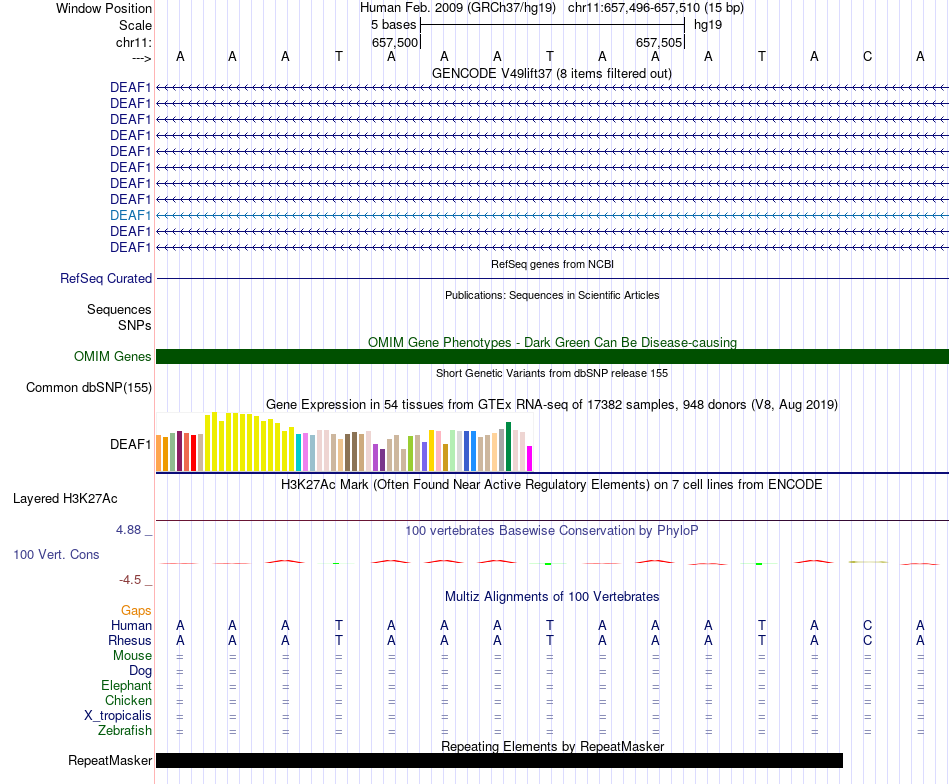This screenshot has height=784, width=950.
Task: Click the 100 Vert. Cons label
Action: coord(56,554)
